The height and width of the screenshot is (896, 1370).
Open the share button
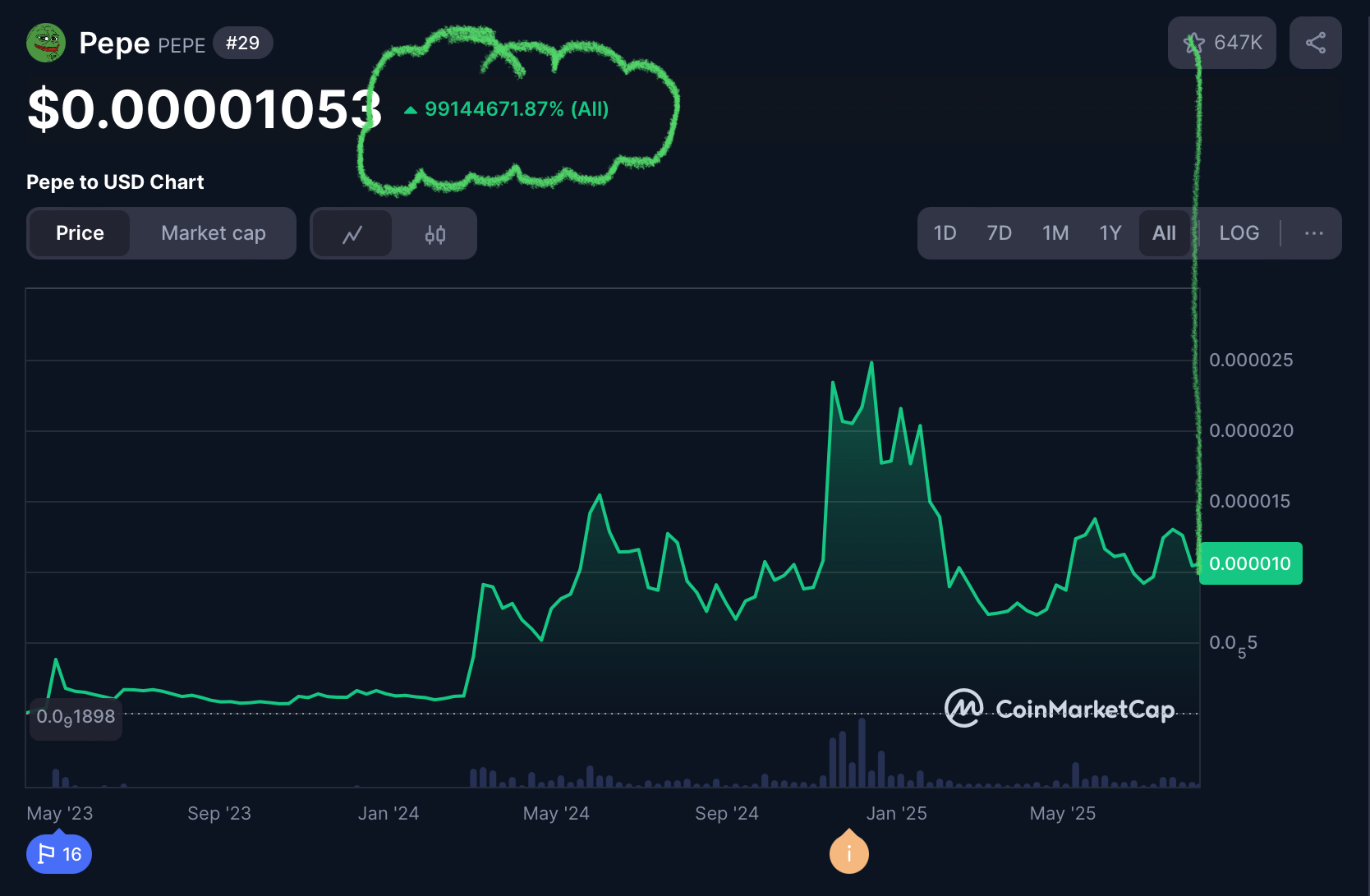click(1316, 43)
